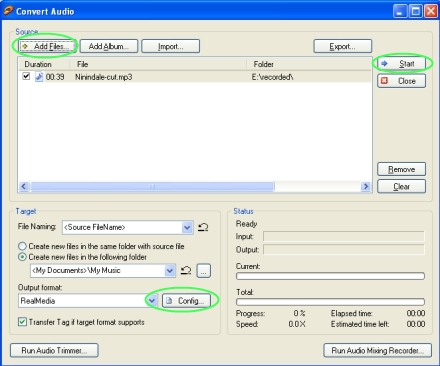Viewport: 440px width, 366px height.
Task: Uncheck the Ninindale-cut.mp3 file checkbox
Action: (26, 76)
